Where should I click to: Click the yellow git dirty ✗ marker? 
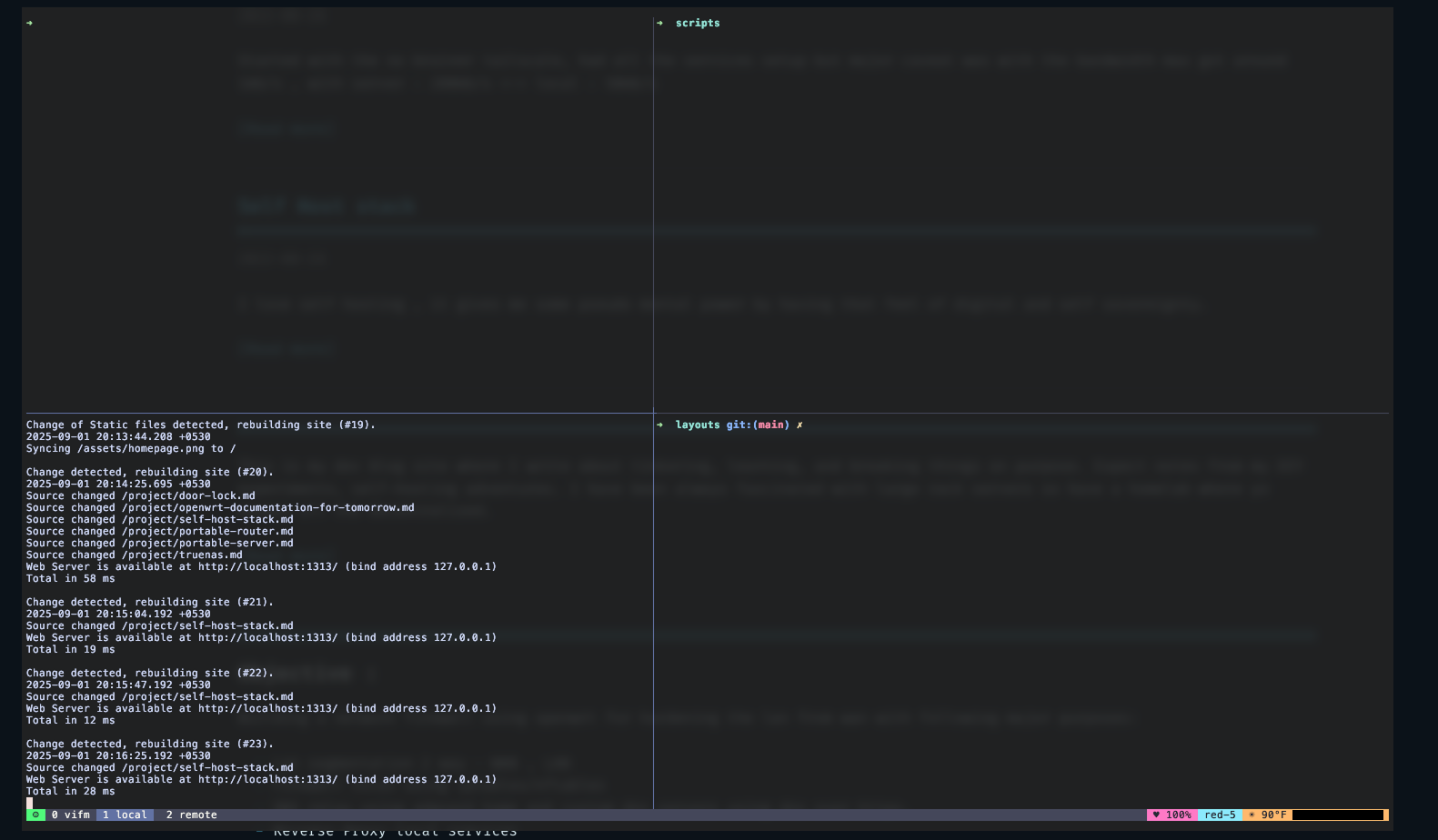point(799,425)
